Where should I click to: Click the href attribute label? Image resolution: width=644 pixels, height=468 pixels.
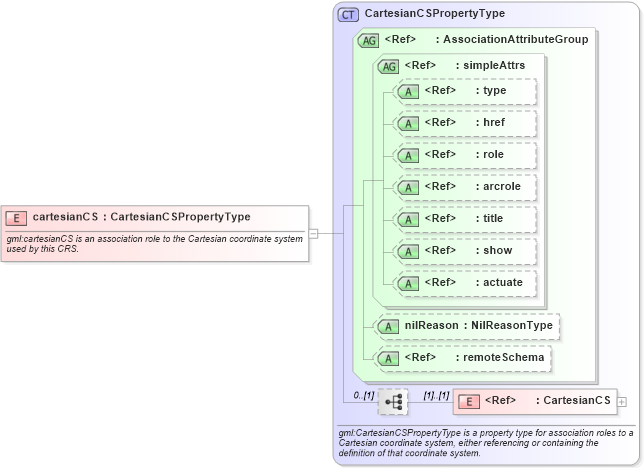465,122
